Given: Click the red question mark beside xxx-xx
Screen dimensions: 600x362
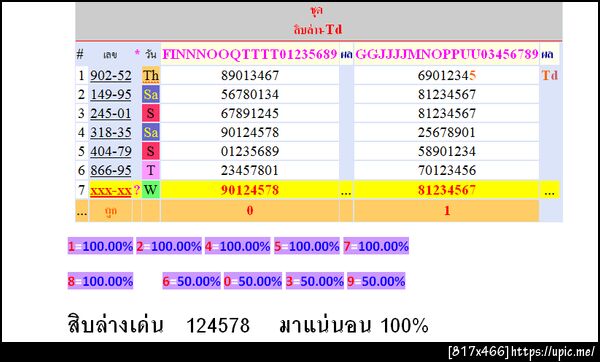Looking at the screenshot, I should point(137,190).
